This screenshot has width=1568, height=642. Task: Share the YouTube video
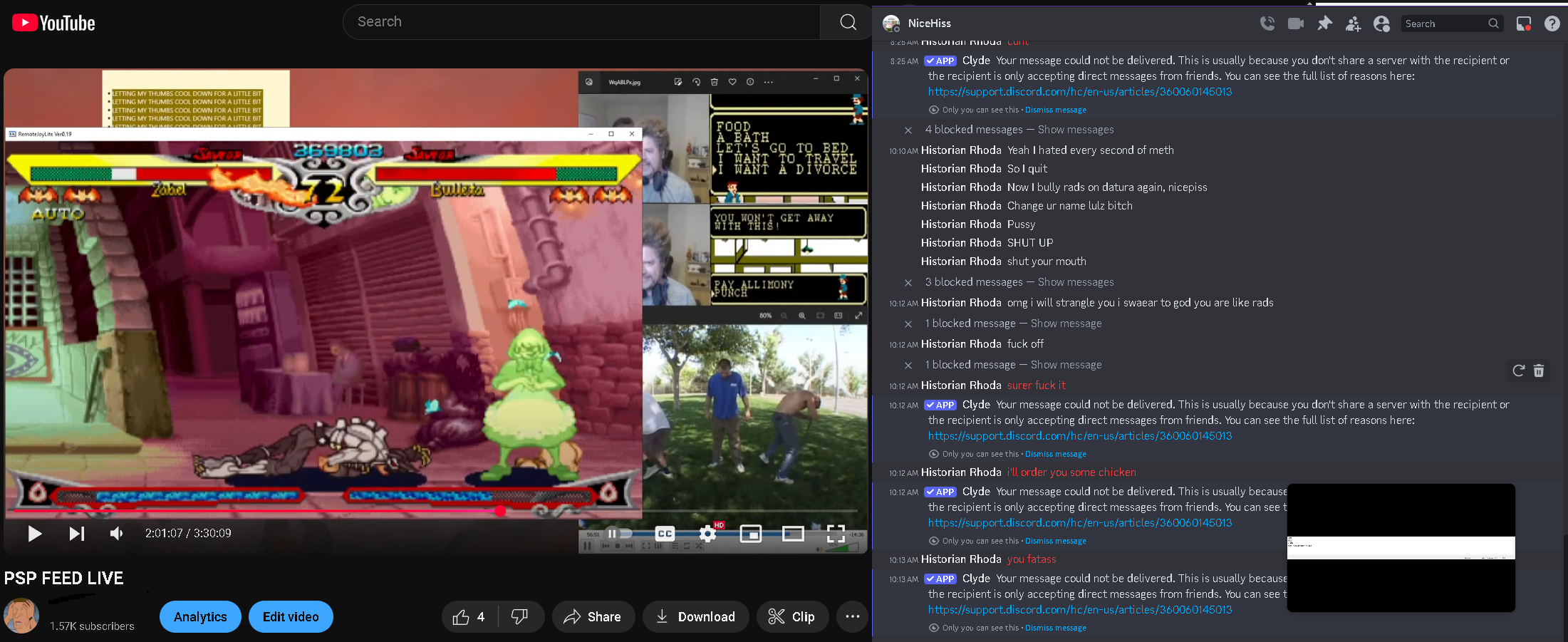[593, 616]
